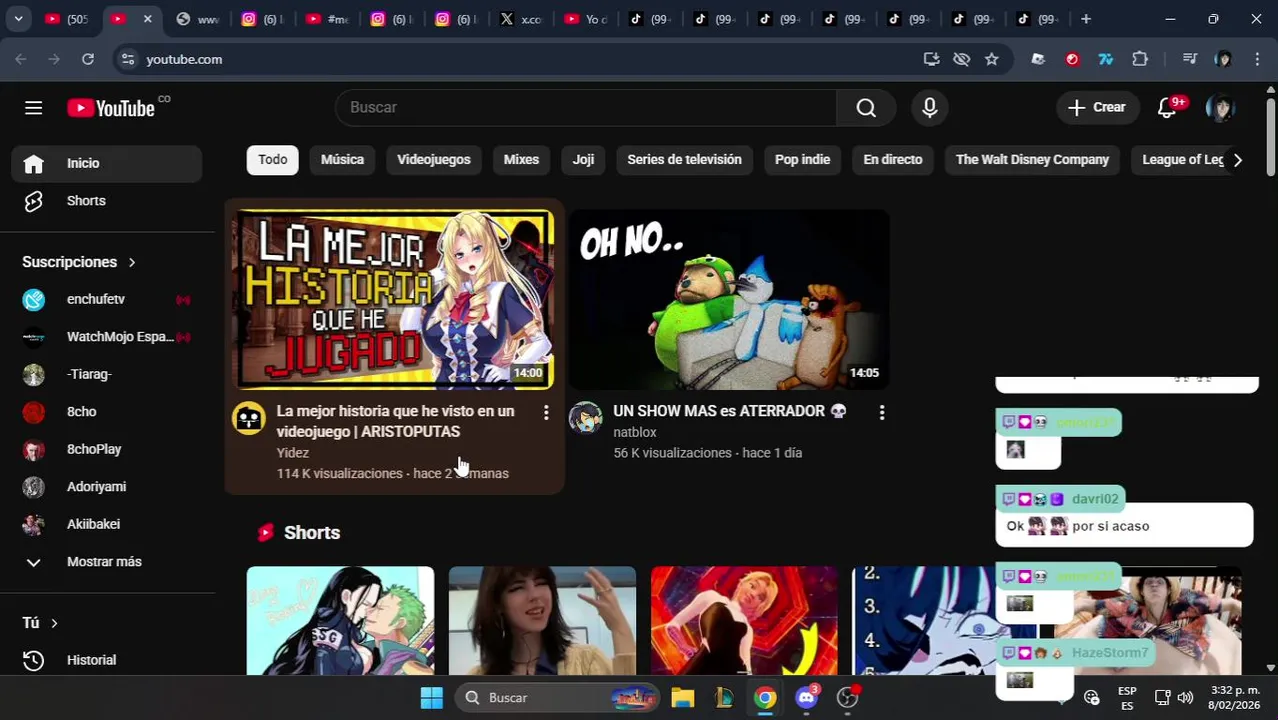Select the Pop indie chip
The height and width of the screenshot is (720, 1278).
(802, 160)
